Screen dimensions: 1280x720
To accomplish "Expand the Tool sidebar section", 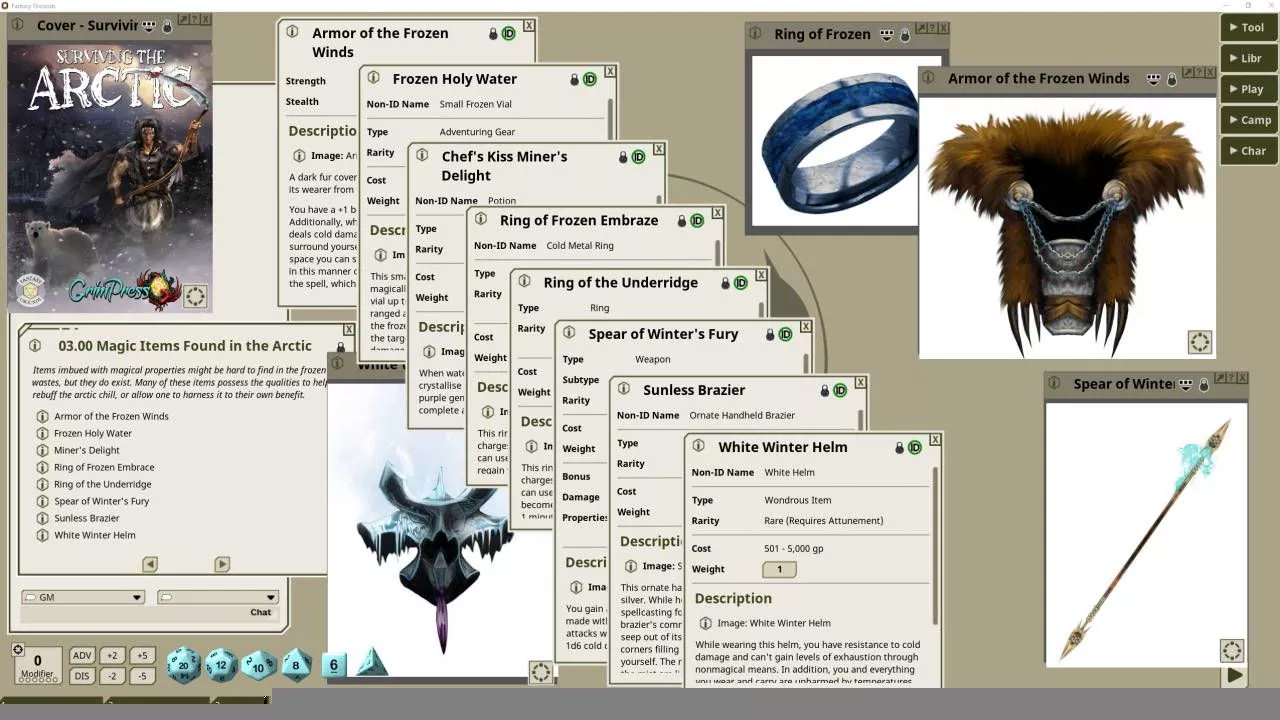I will (x=1248, y=27).
